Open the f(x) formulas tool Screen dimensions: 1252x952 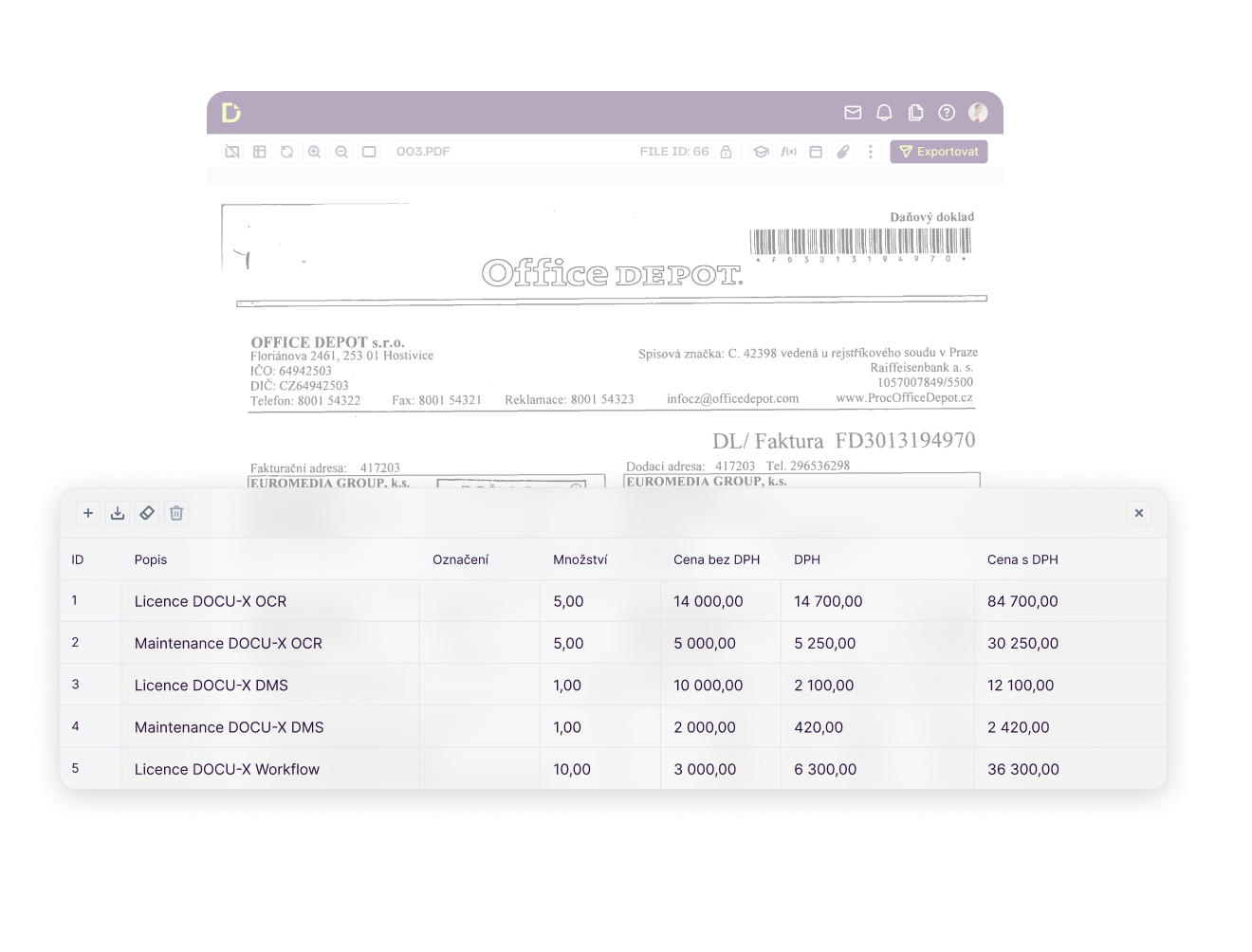(x=788, y=152)
